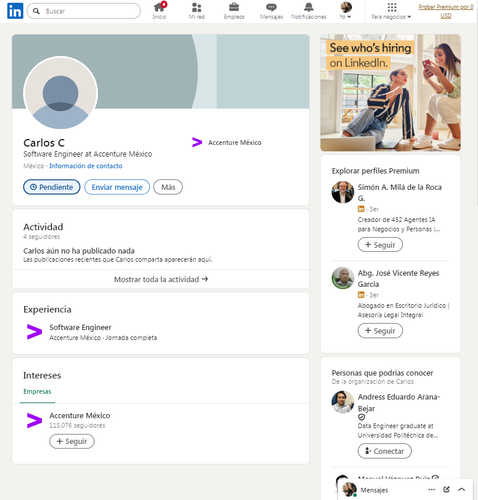Click verification shield icon under Andress

pos(362,417)
